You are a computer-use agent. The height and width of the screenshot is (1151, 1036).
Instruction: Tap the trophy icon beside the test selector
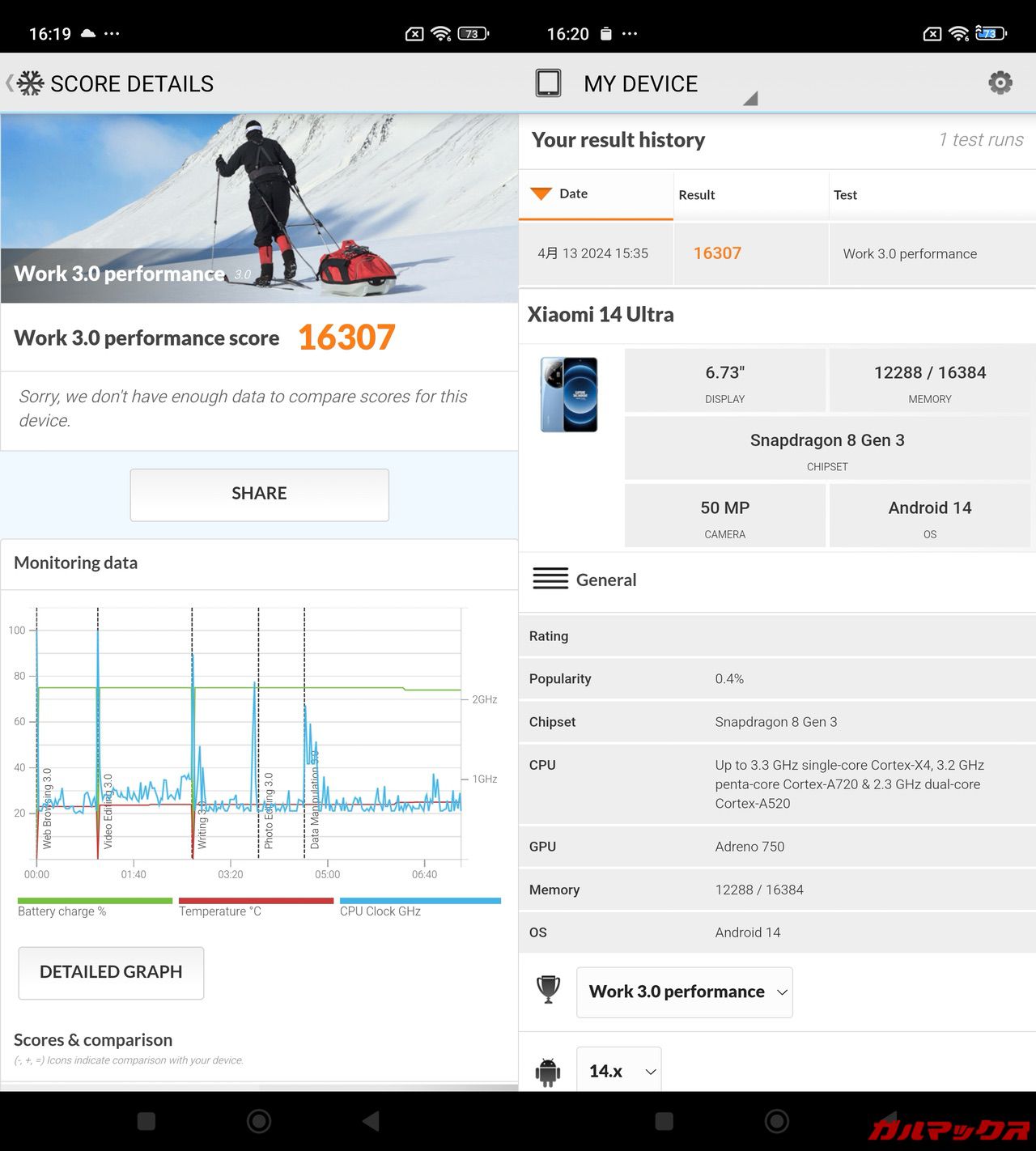point(548,990)
